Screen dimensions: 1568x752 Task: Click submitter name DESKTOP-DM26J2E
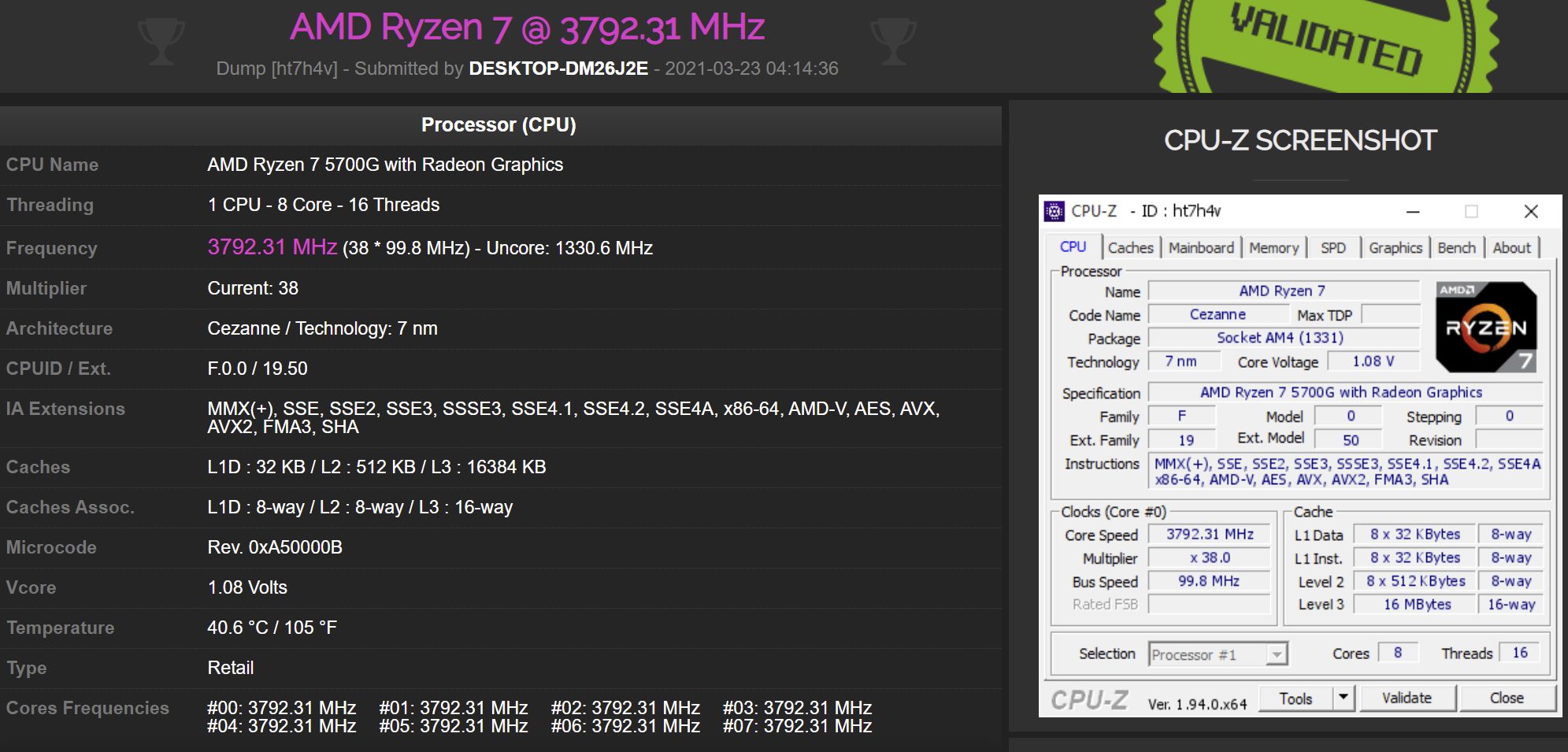[558, 69]
